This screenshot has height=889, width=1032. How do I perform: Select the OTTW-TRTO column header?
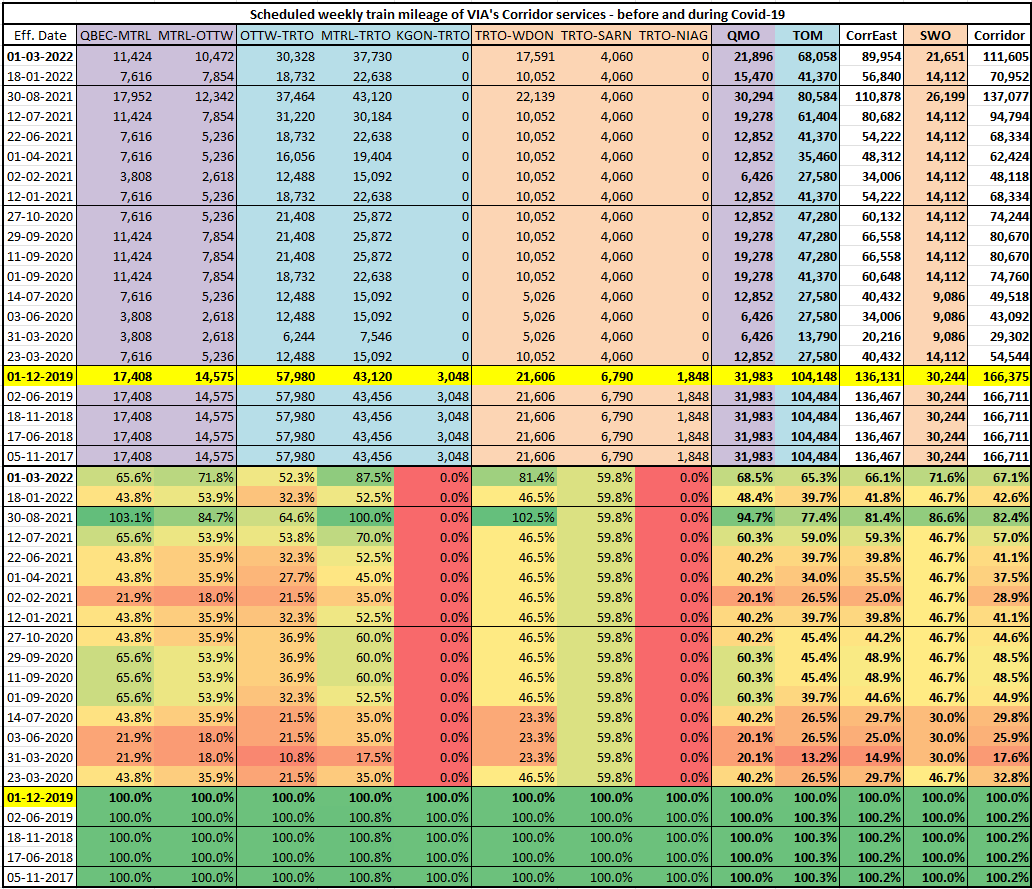(276, 35)
